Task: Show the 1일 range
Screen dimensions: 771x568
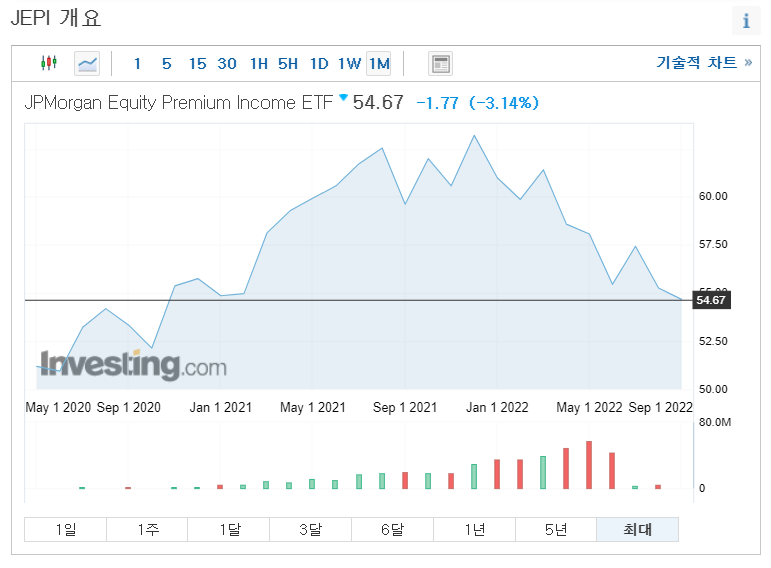Action: point(65,529)
